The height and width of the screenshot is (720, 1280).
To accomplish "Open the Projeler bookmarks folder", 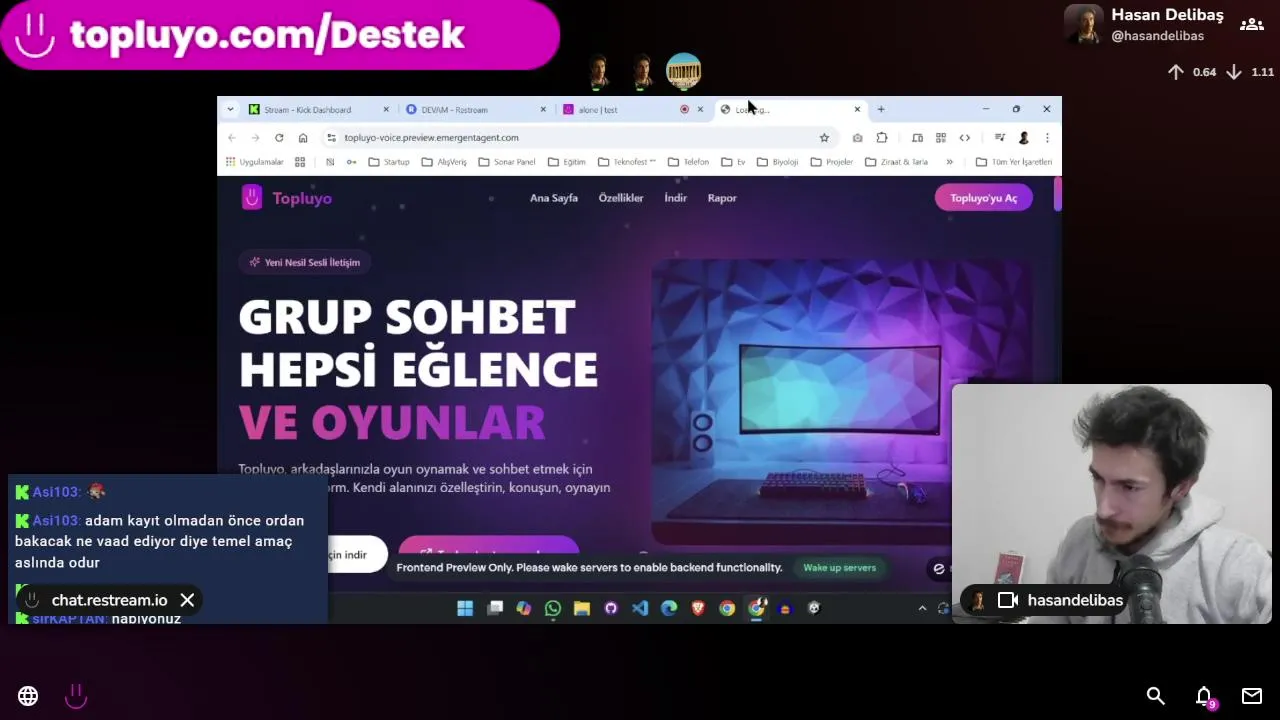I will [x=832, y=162].
